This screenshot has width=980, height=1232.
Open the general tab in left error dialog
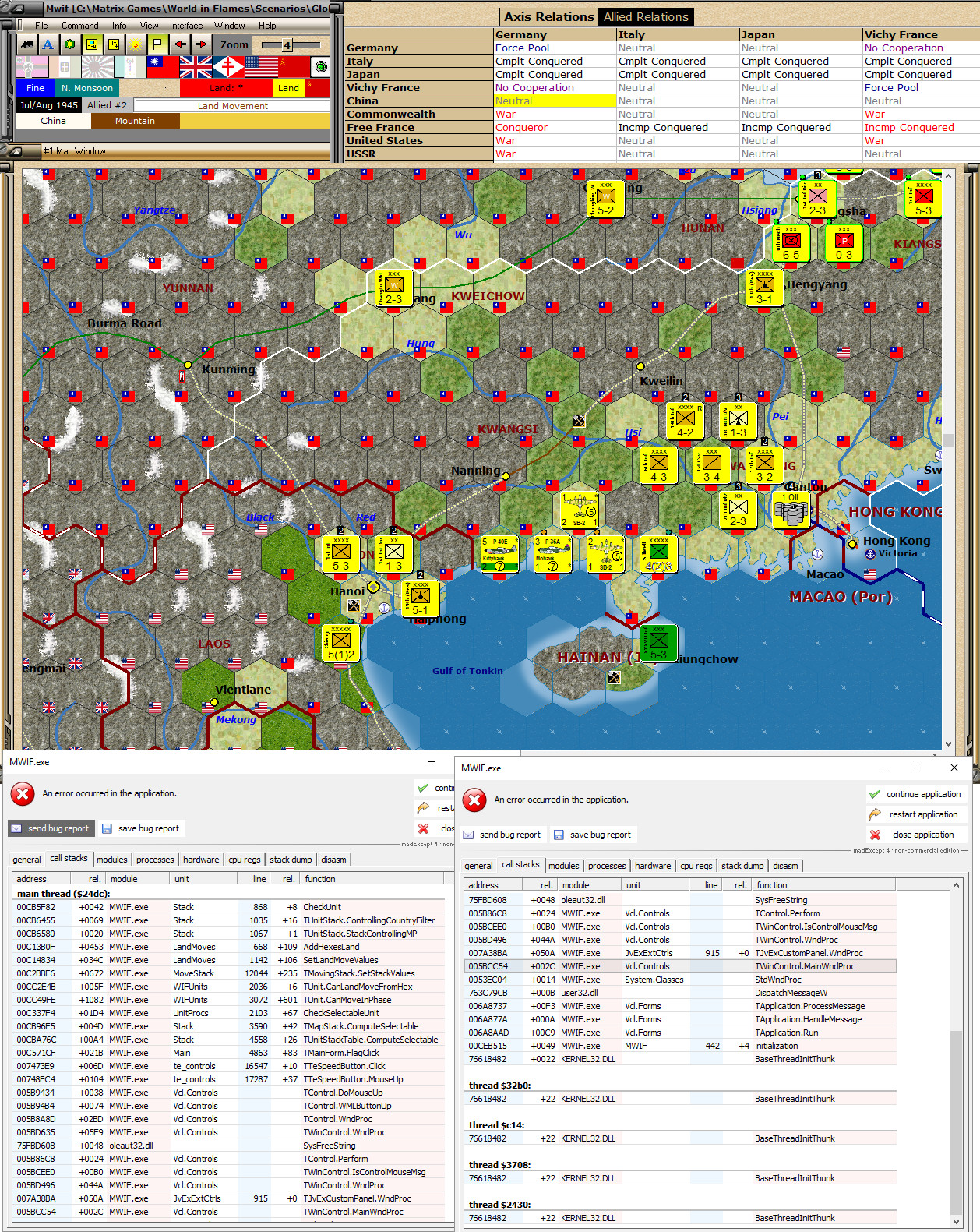[26, 859]
